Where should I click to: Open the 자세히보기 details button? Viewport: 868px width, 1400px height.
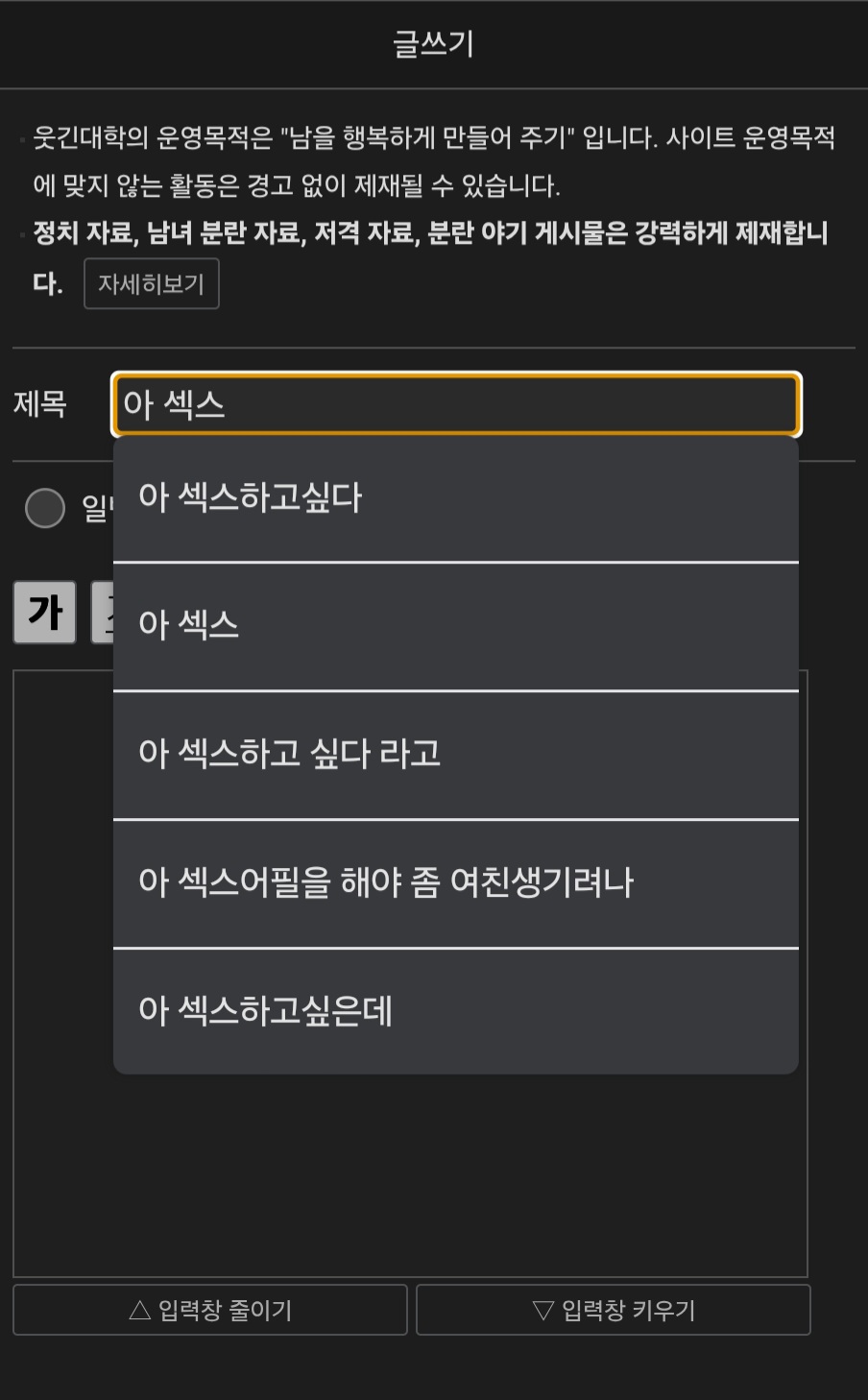coord(152,284)
